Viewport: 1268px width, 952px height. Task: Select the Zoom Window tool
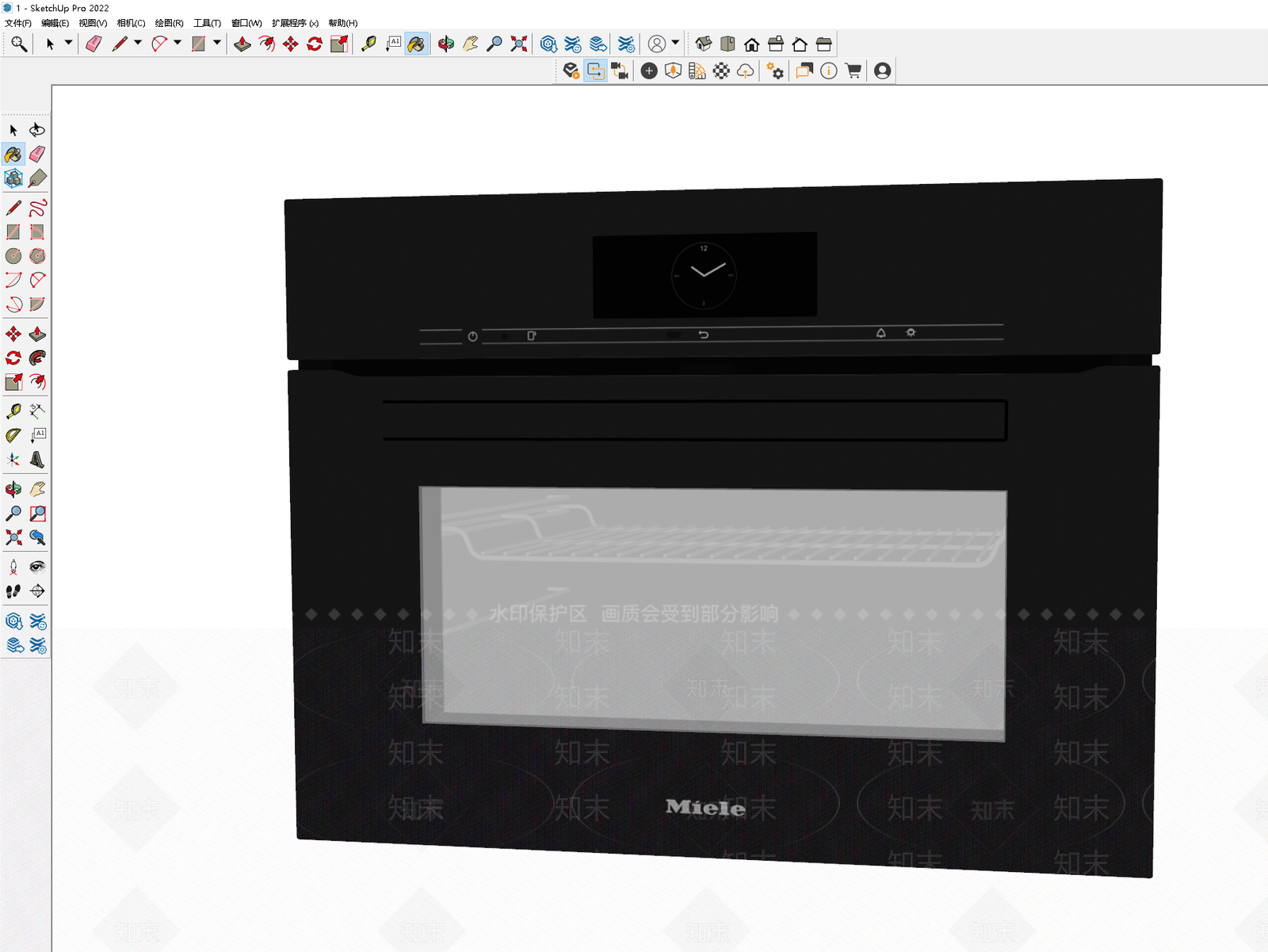coord(37,514)
